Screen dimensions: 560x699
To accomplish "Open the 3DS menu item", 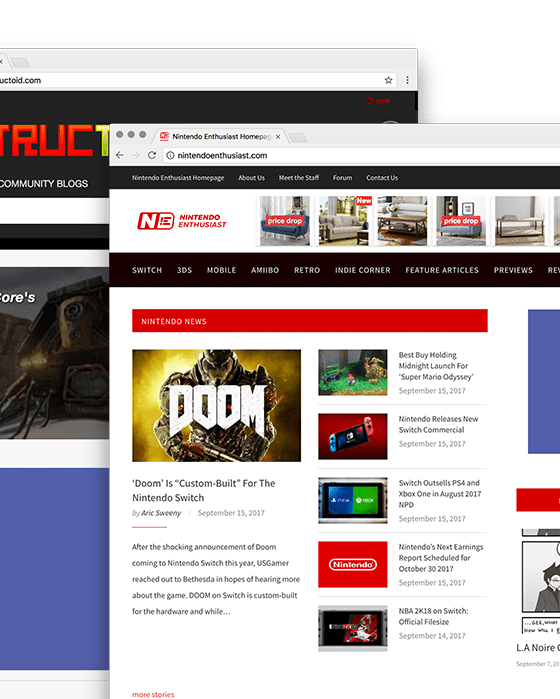I will (x=184, y=270).
